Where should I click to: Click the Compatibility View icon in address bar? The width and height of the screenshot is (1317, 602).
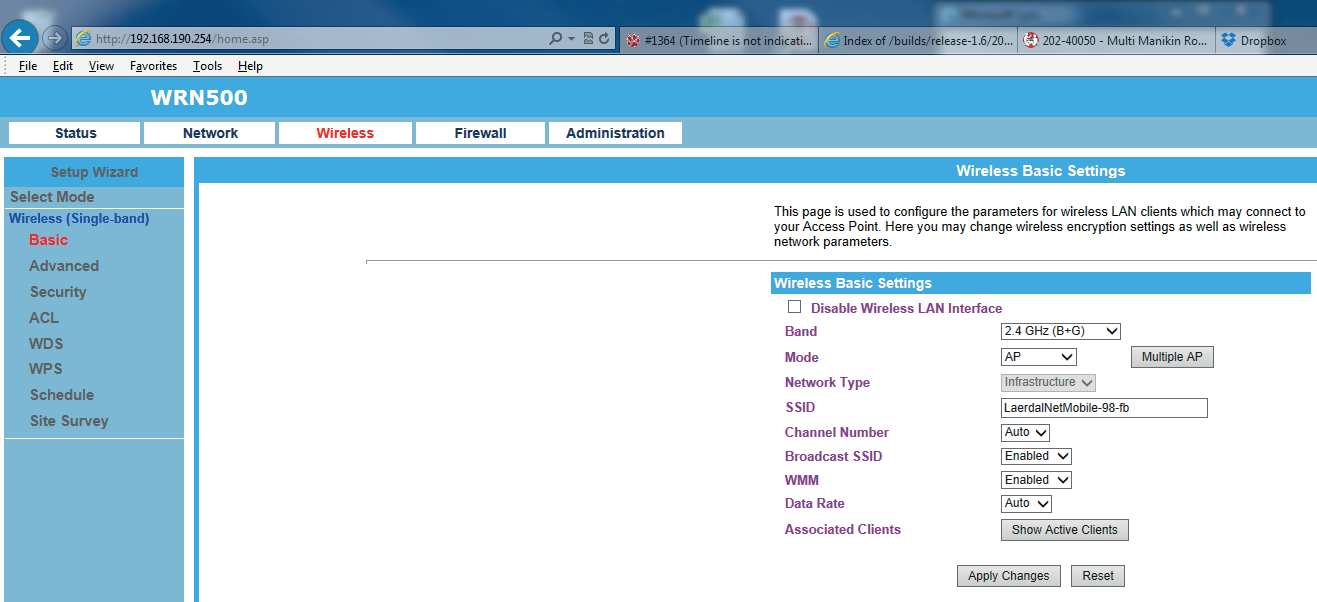tap(588, 39)
